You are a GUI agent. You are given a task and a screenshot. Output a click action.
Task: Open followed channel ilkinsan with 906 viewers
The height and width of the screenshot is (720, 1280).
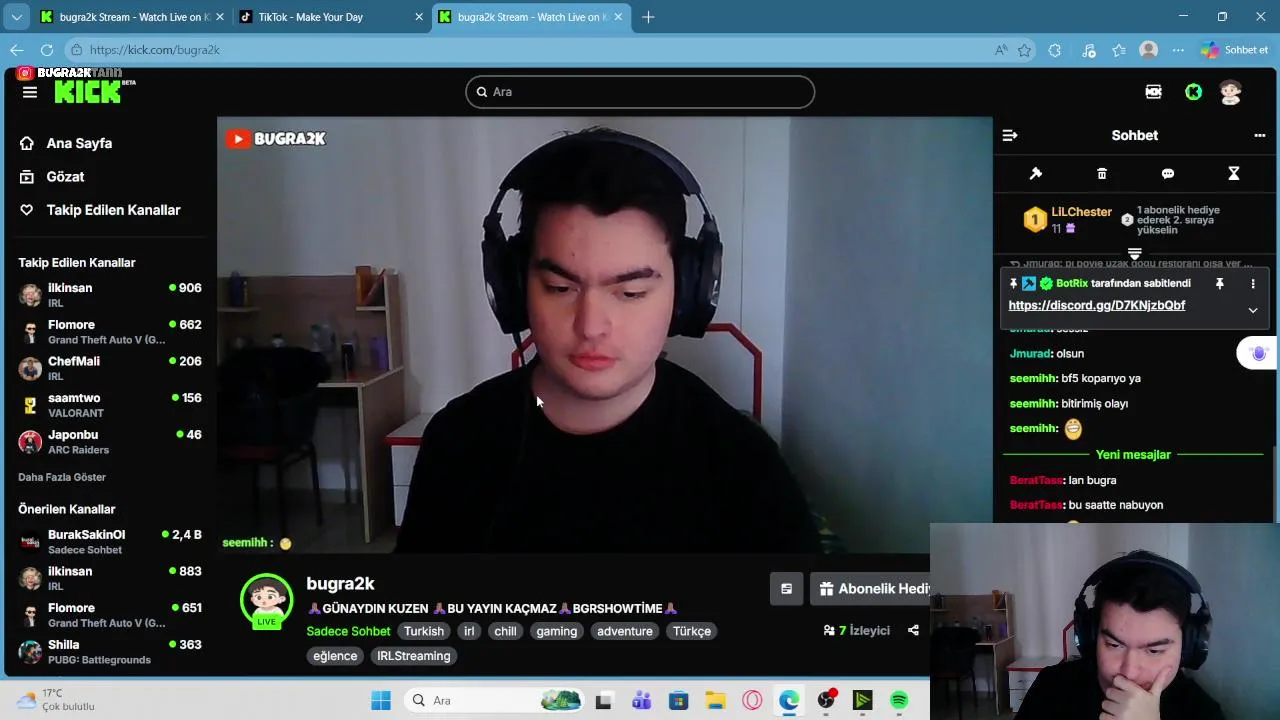click(x=110, y=295)
